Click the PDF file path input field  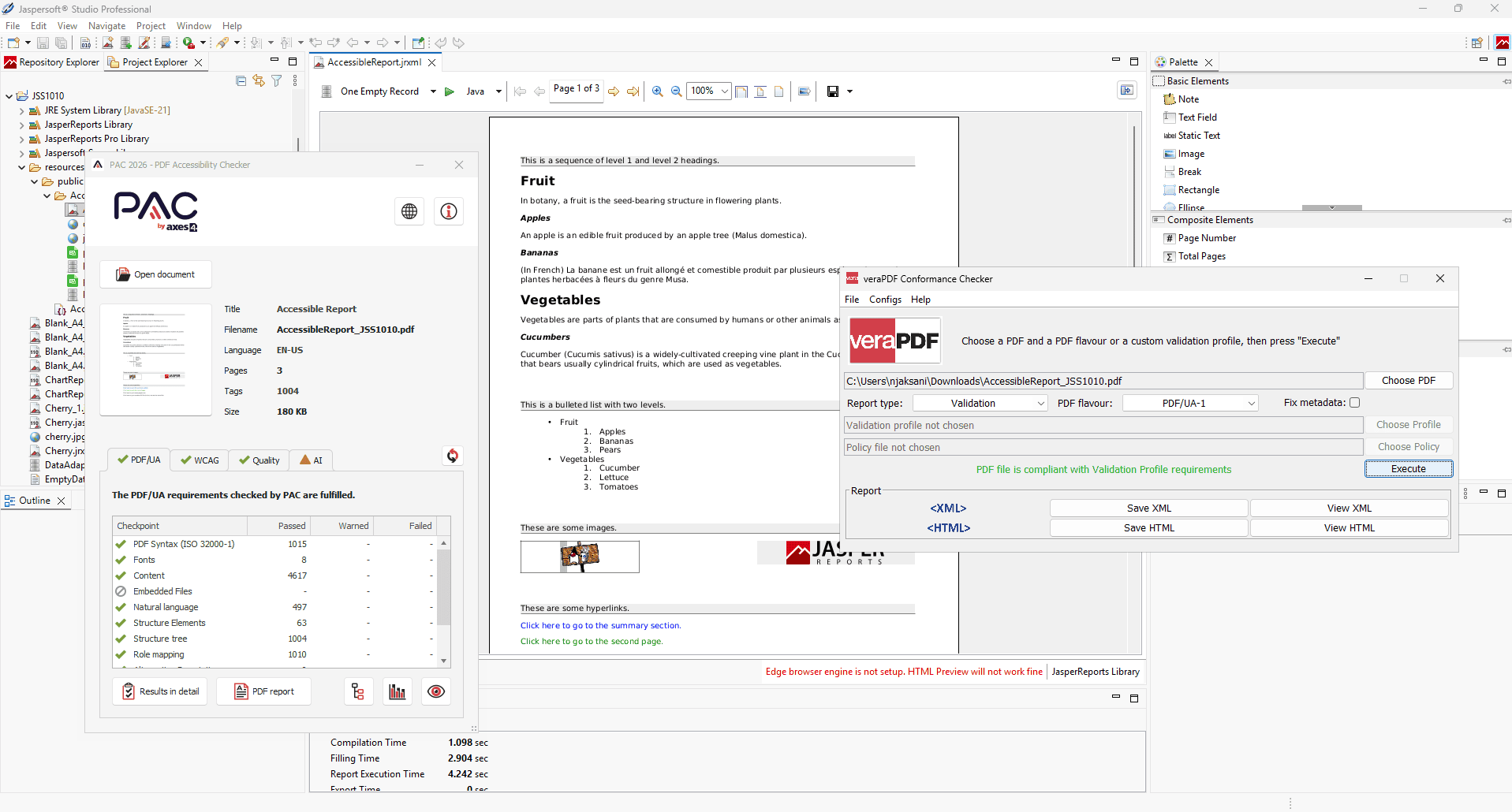[1103, 381]
